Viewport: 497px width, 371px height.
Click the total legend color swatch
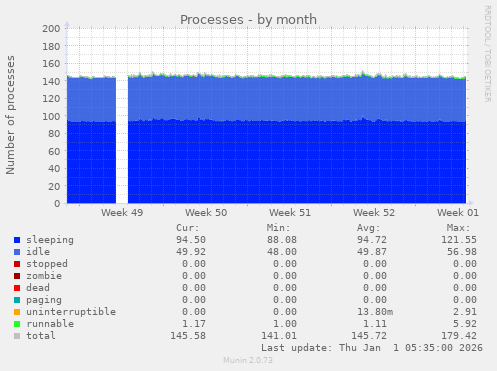point(17,336)
